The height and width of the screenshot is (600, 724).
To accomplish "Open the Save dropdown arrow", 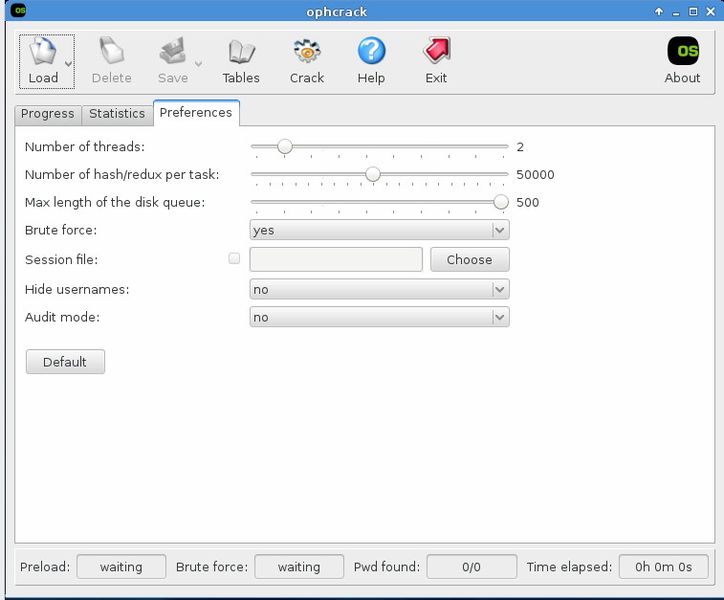I will 199,63.
